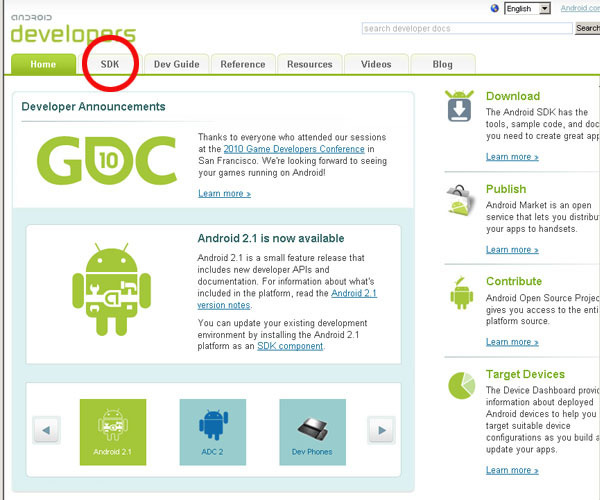Viewport: 600px width, 500px height.
Task: Click the Android developers logo
Action: 73,29
